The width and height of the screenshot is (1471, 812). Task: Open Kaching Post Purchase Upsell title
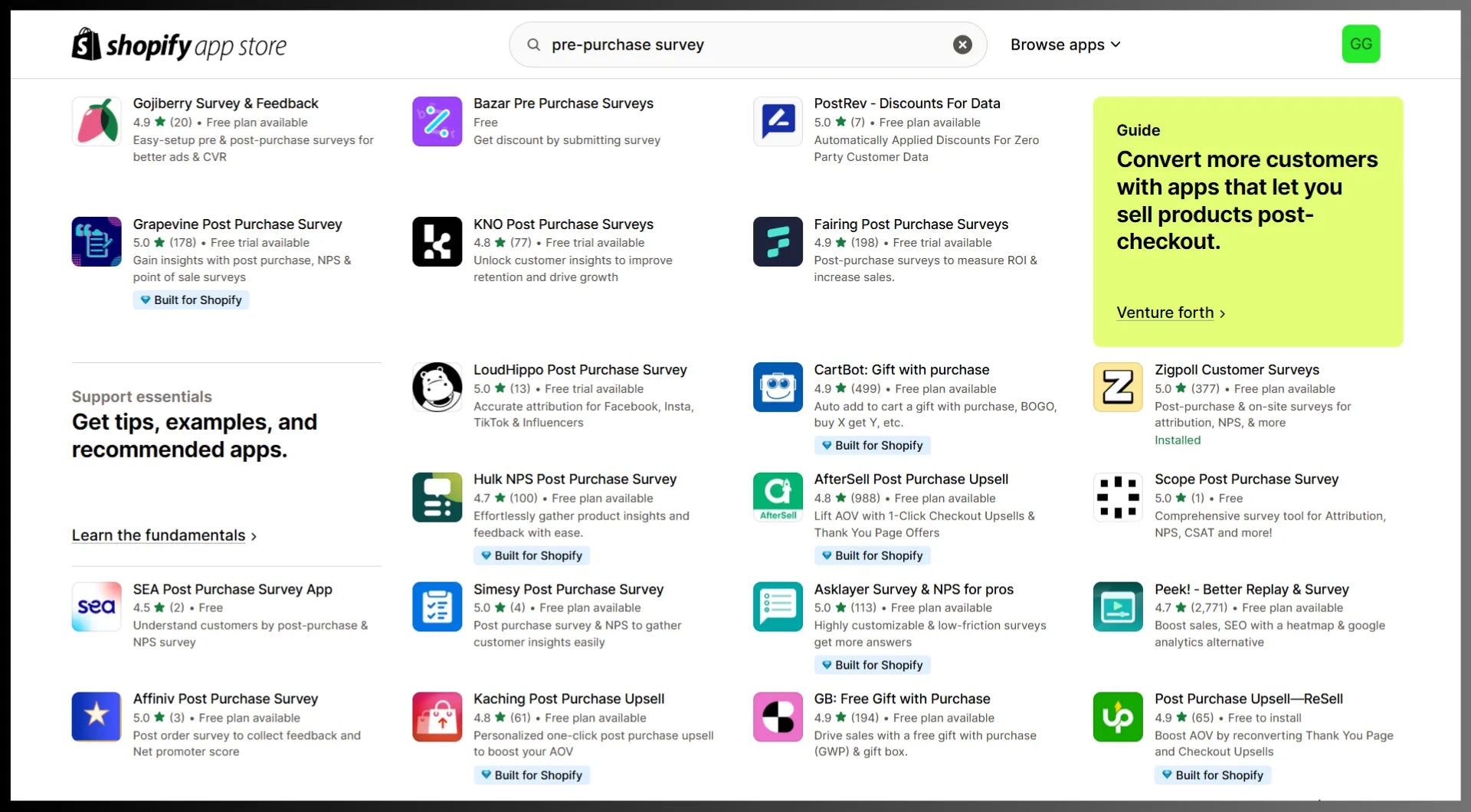(x=568, y=699)
